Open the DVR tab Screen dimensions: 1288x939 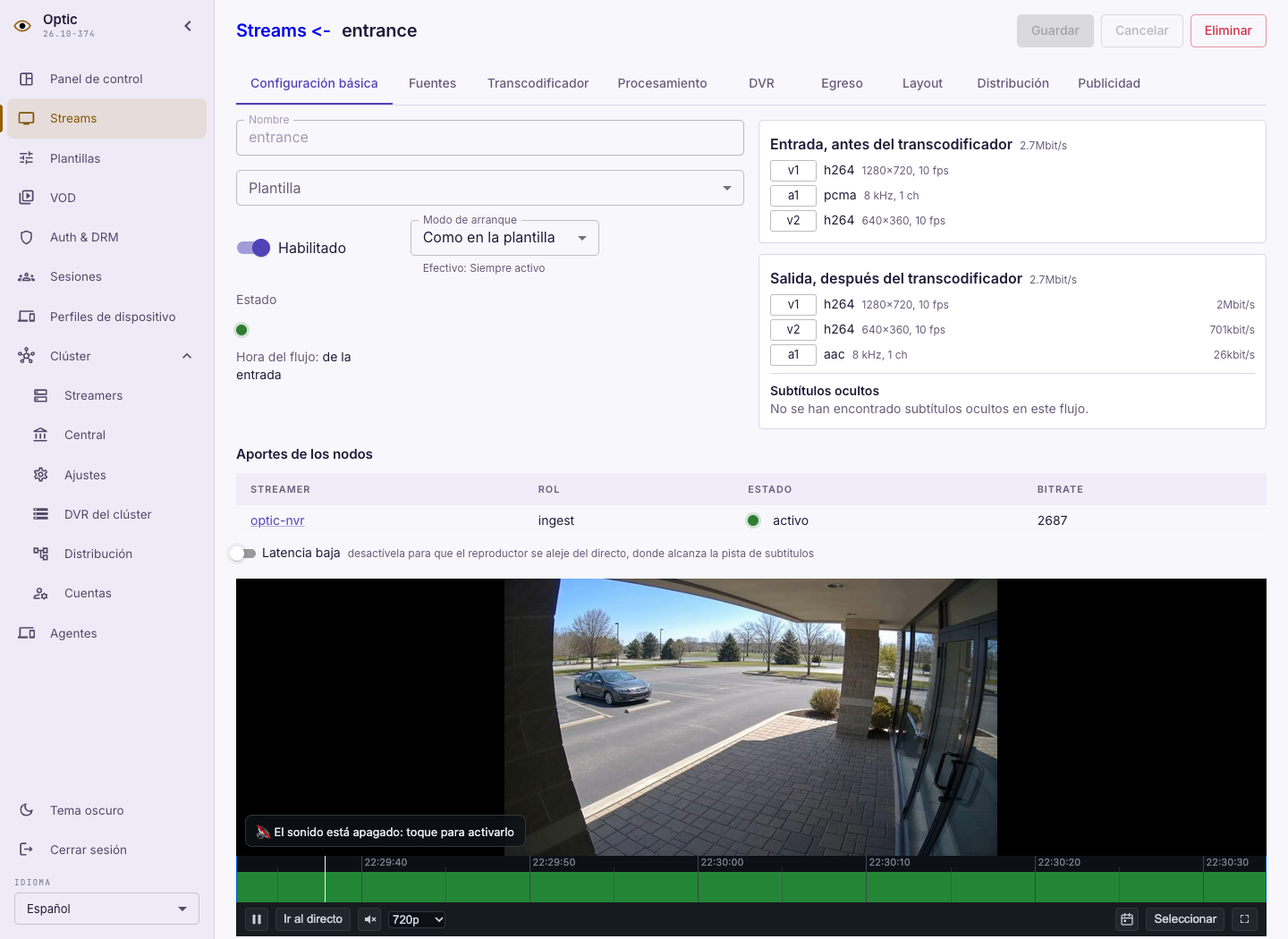click(x=761, y=83)
